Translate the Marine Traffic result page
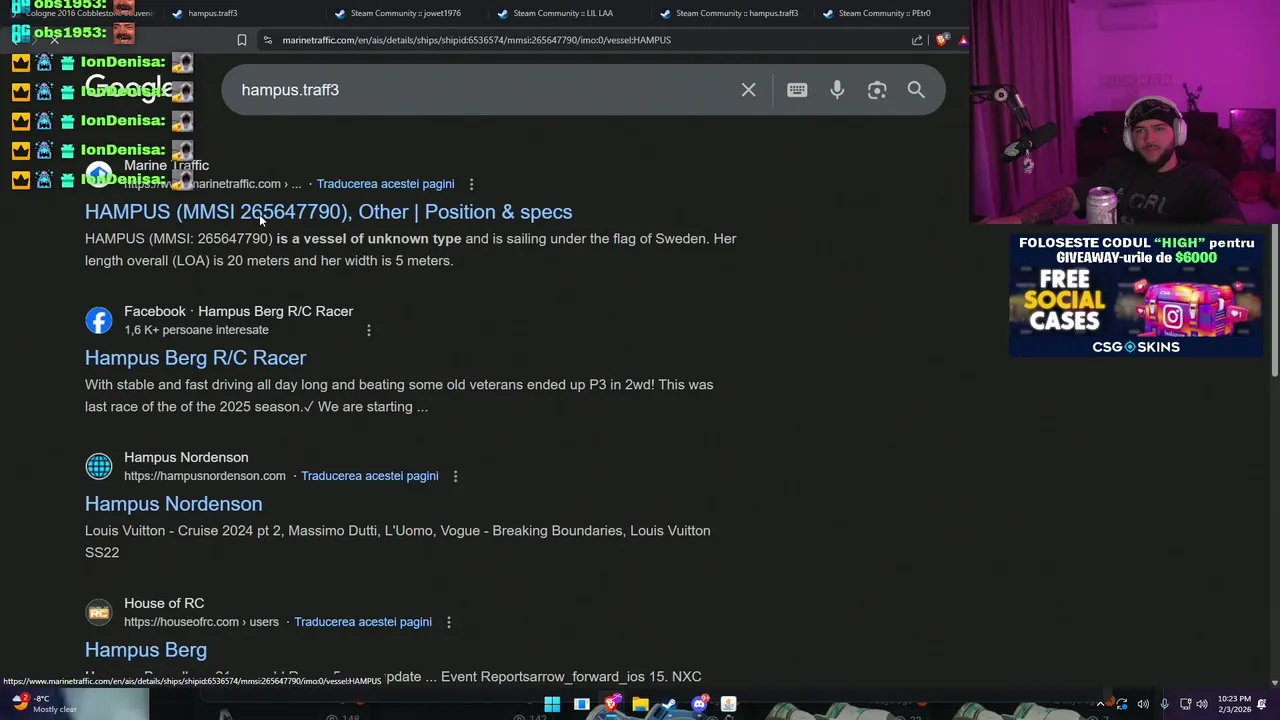The width and height of the screenshot is (1280, 720). (385, 184)
